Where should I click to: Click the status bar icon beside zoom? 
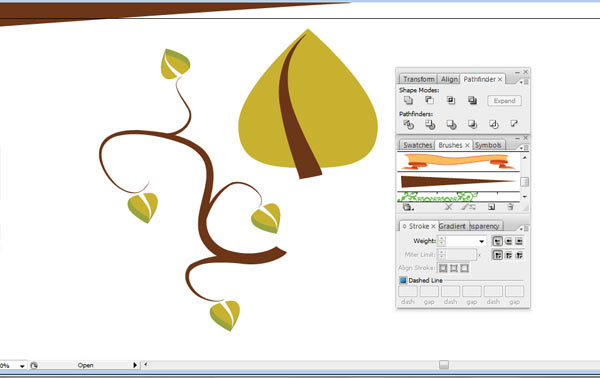[x=34, y=365]
